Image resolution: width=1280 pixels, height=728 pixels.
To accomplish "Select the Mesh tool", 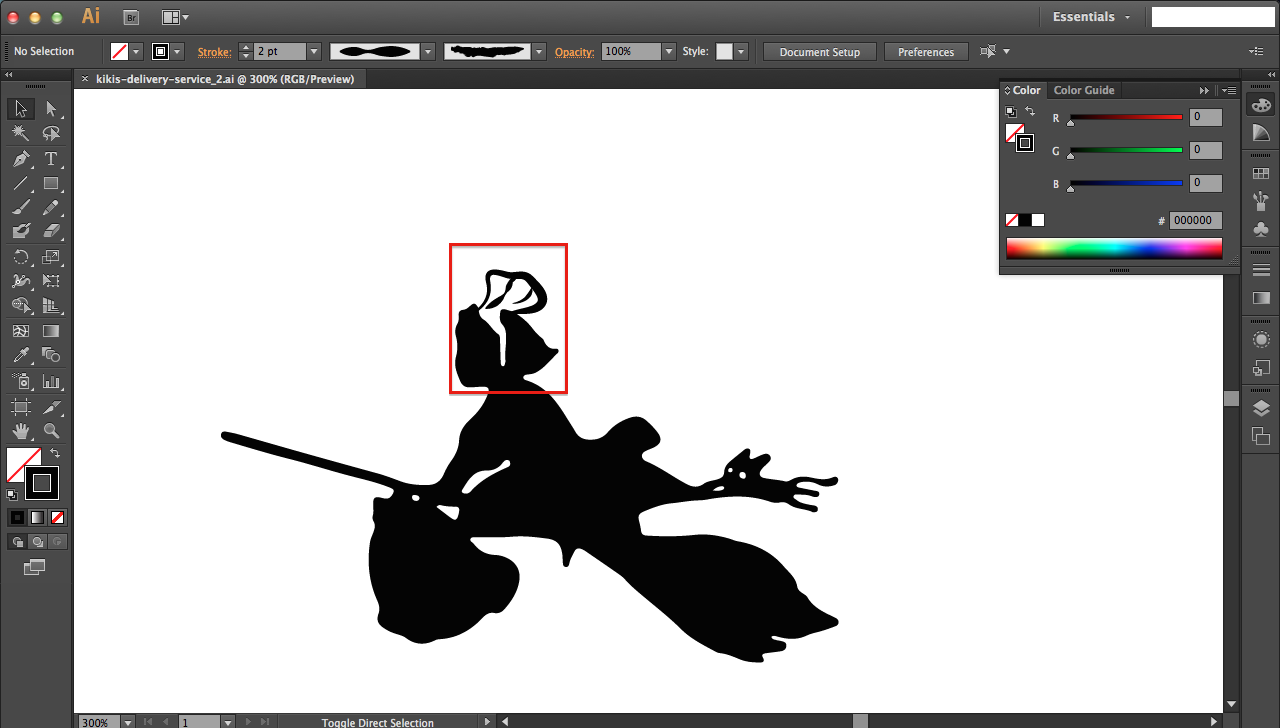I will [21, 331].
